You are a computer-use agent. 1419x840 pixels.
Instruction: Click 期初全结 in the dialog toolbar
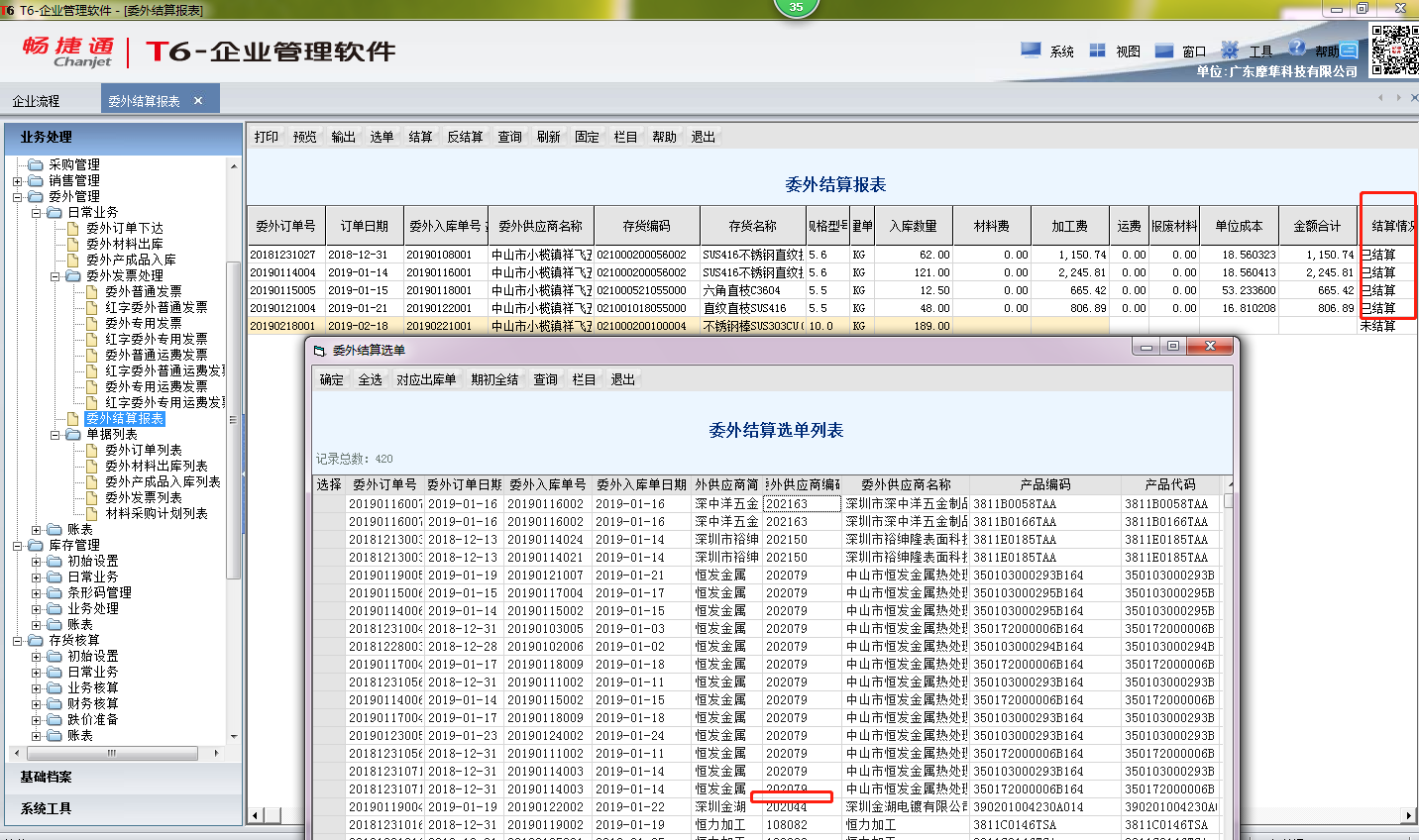494,379
